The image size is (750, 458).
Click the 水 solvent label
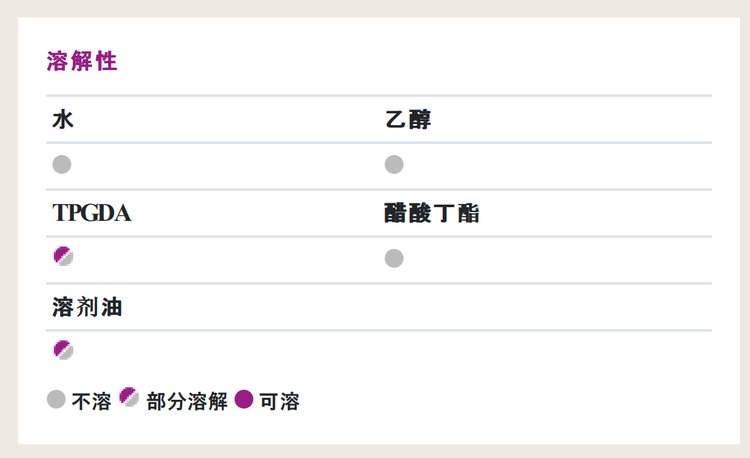63,120
